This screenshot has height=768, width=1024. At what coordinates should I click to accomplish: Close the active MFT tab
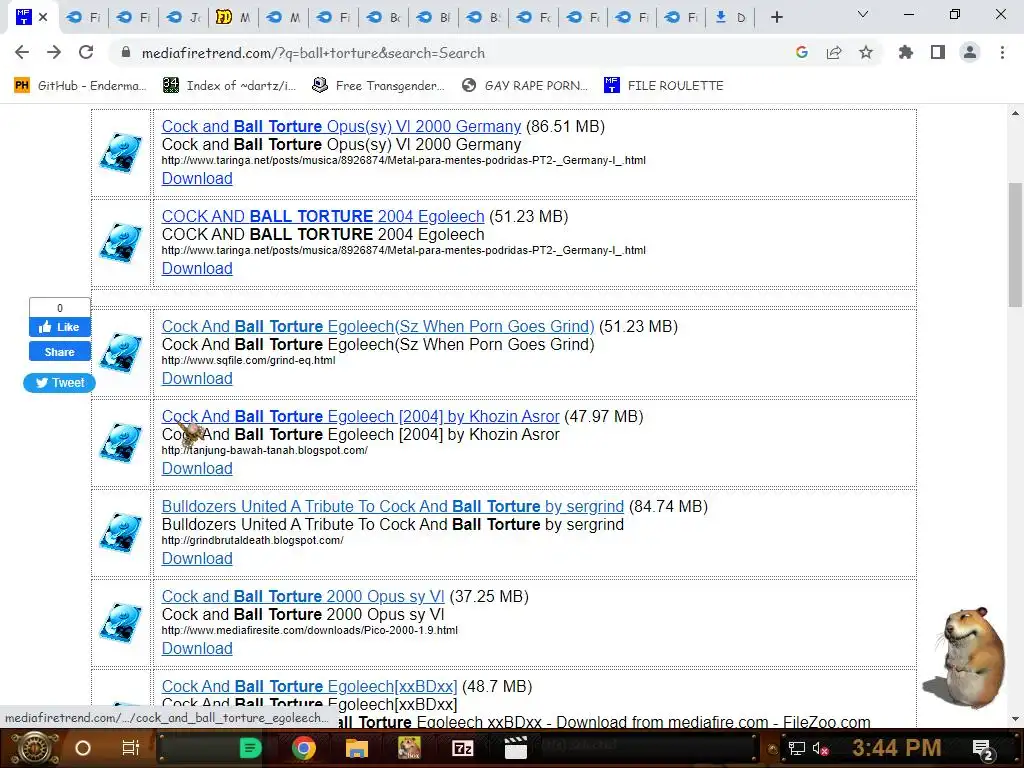[x=43, y=17]
